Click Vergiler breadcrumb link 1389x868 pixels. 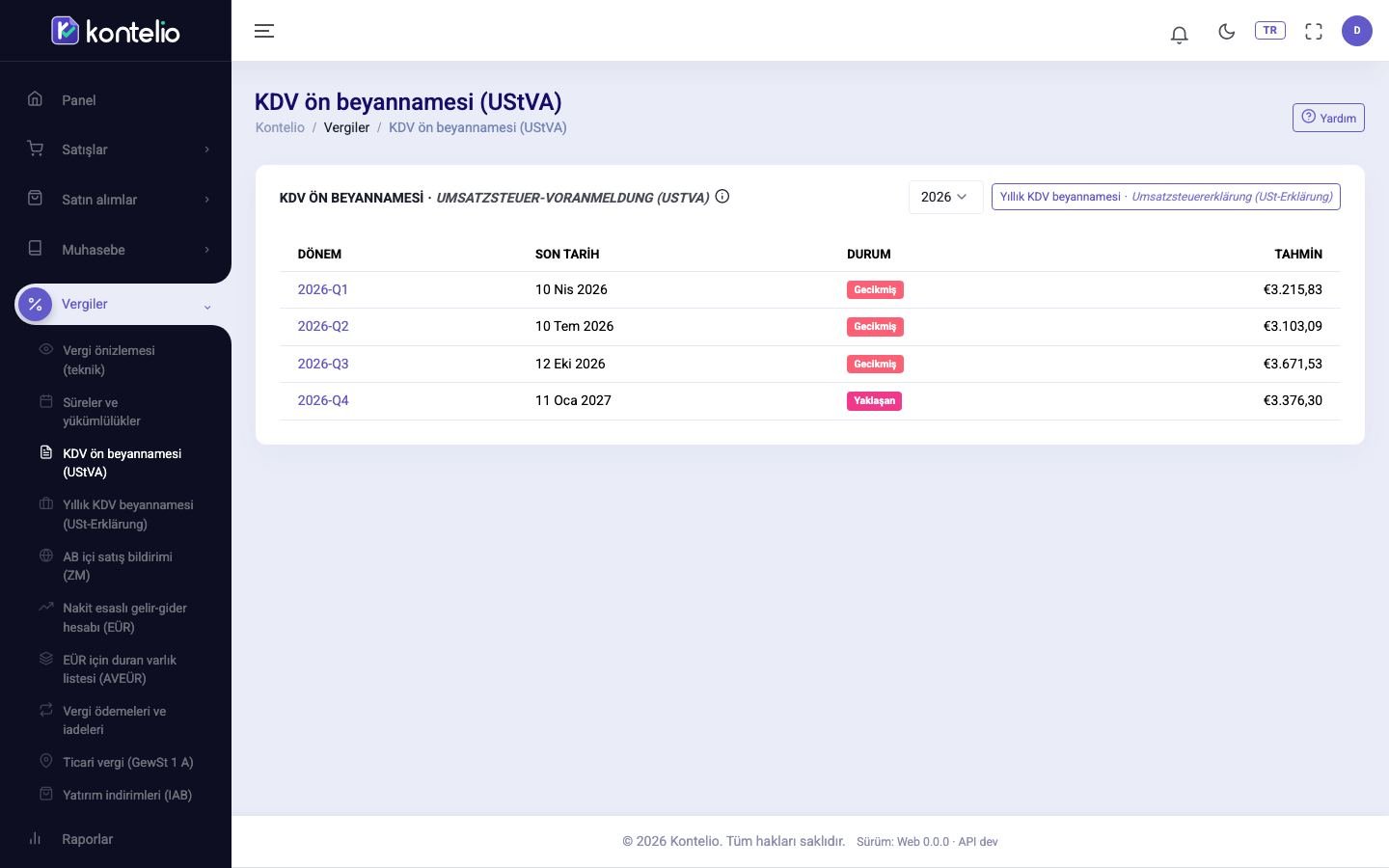click(346, 127)
